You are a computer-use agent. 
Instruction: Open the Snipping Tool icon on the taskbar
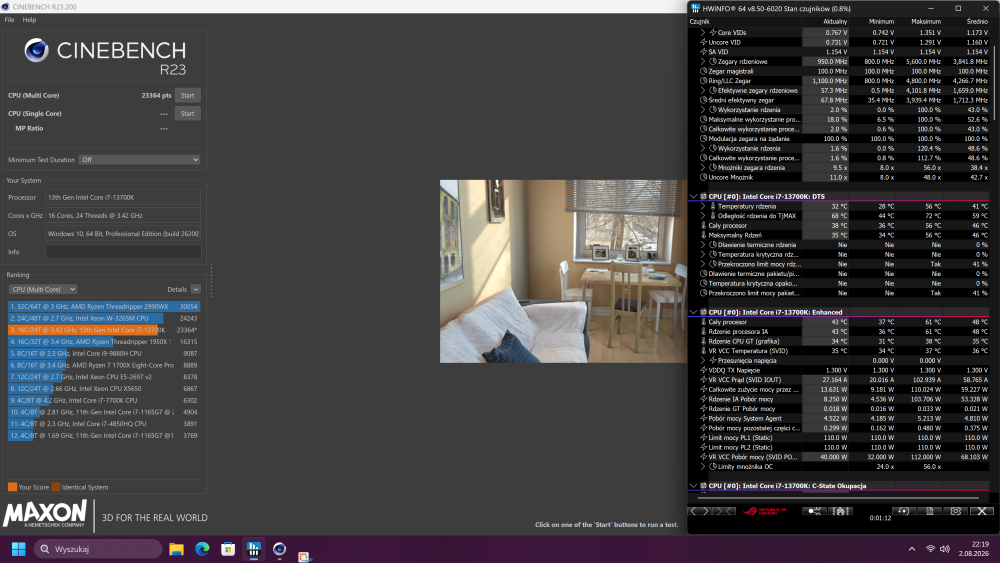point(304,556)
